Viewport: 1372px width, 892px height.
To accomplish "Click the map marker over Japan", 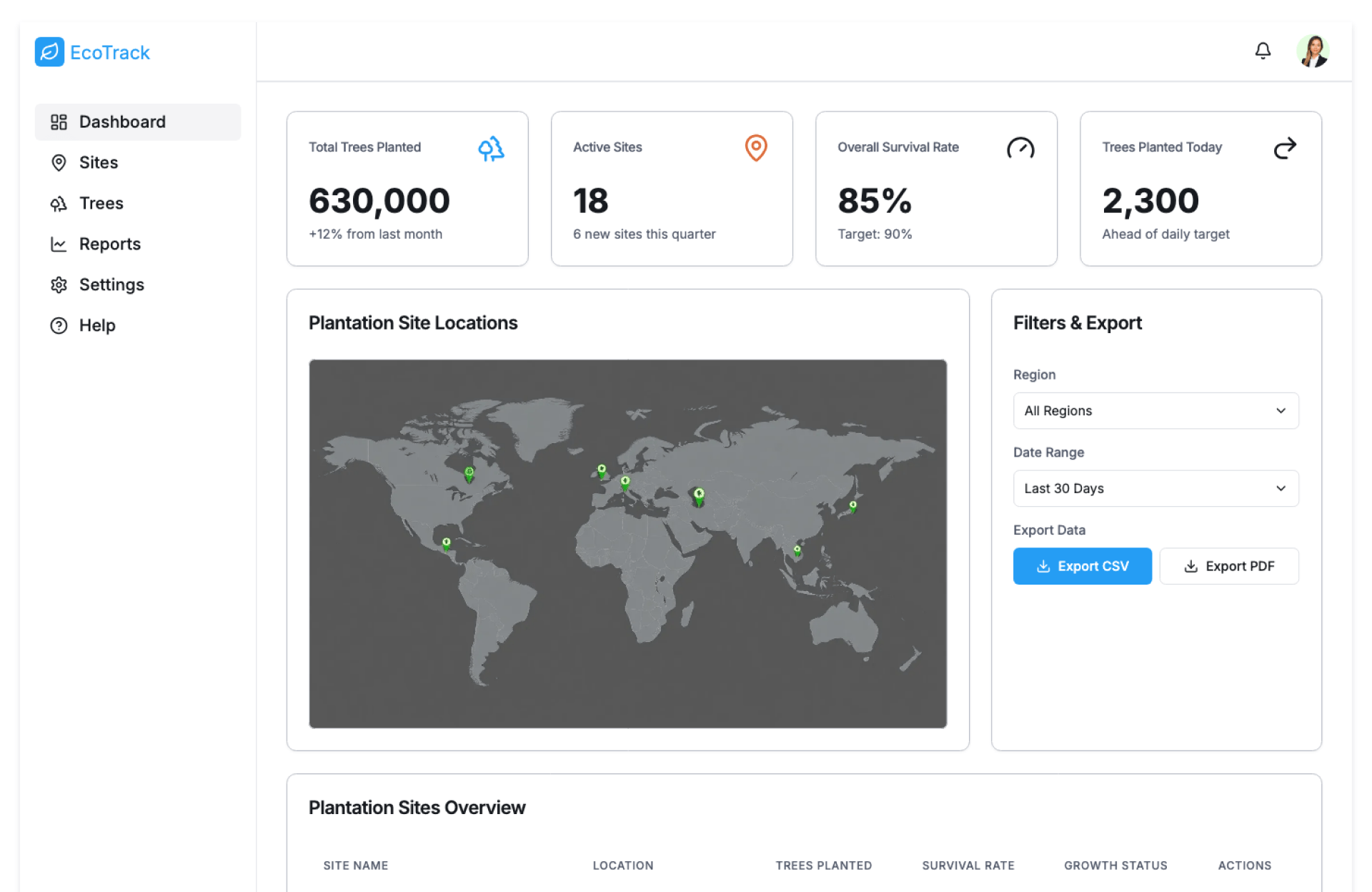I will point(852,507).
